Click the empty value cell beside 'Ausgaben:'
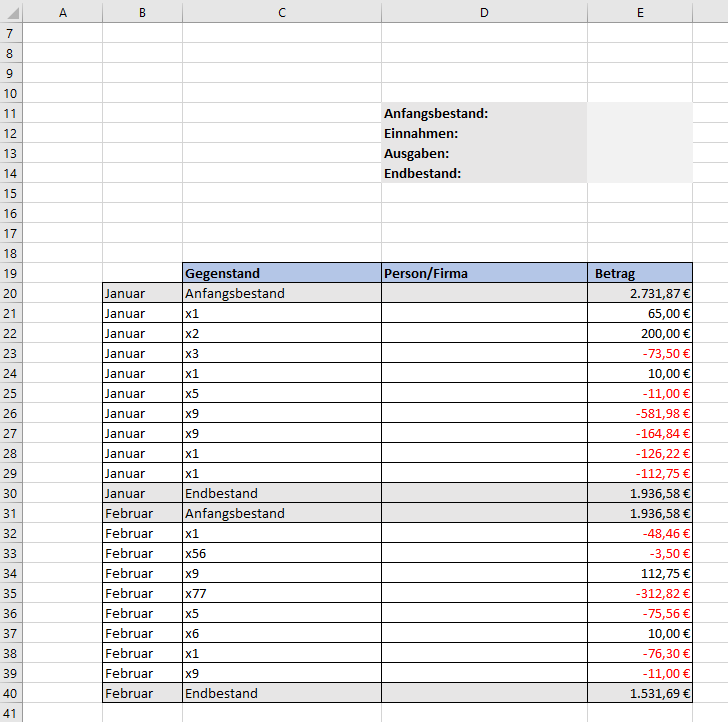The width and height of the screenshot is (728, 722). (x=639, y=153)
